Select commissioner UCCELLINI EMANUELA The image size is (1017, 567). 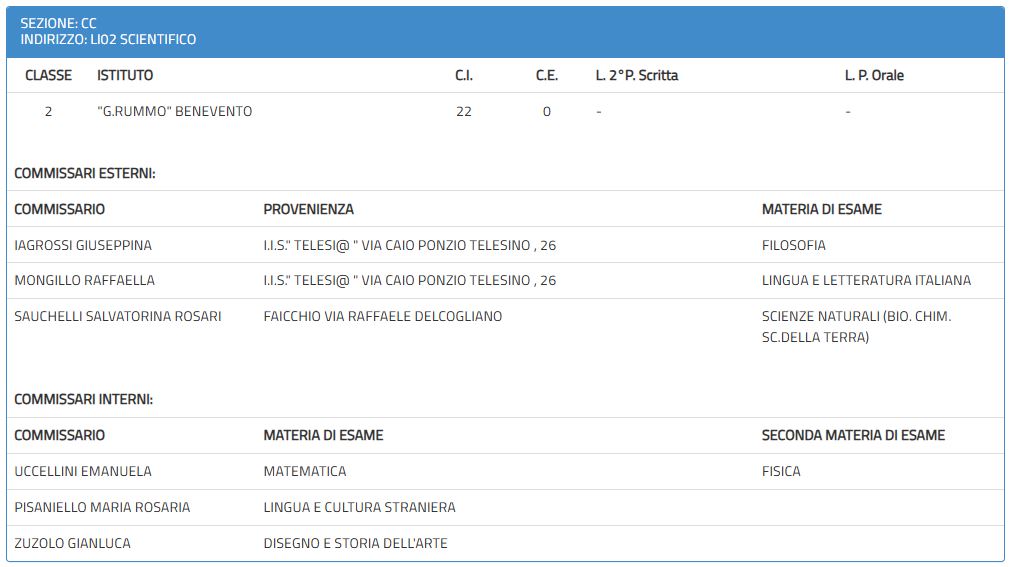(83, 472)
